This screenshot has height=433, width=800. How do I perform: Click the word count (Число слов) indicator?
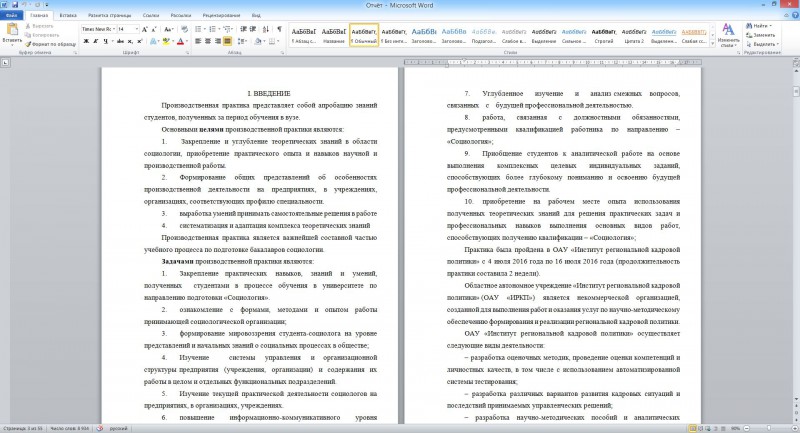[x=70, y=428]
